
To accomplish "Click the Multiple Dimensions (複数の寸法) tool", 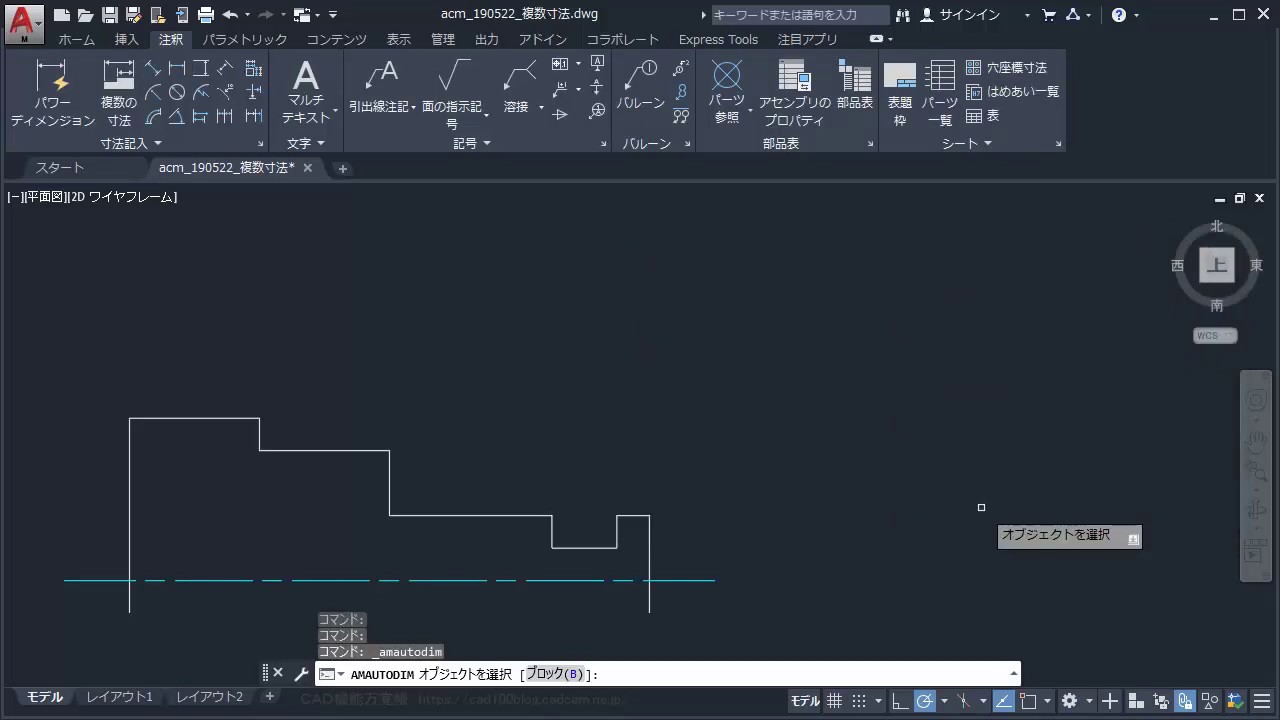I will [x=119, y=93].
